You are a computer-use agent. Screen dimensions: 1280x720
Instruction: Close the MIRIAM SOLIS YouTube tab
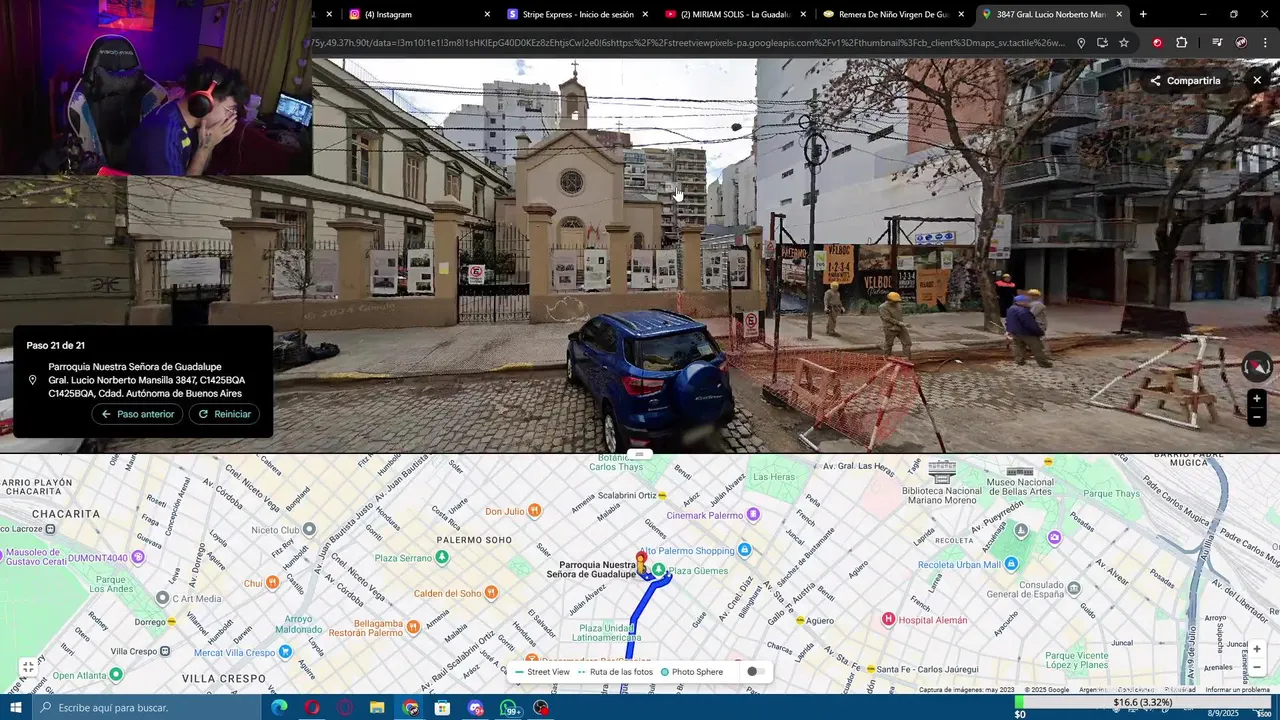pos(803,15)
